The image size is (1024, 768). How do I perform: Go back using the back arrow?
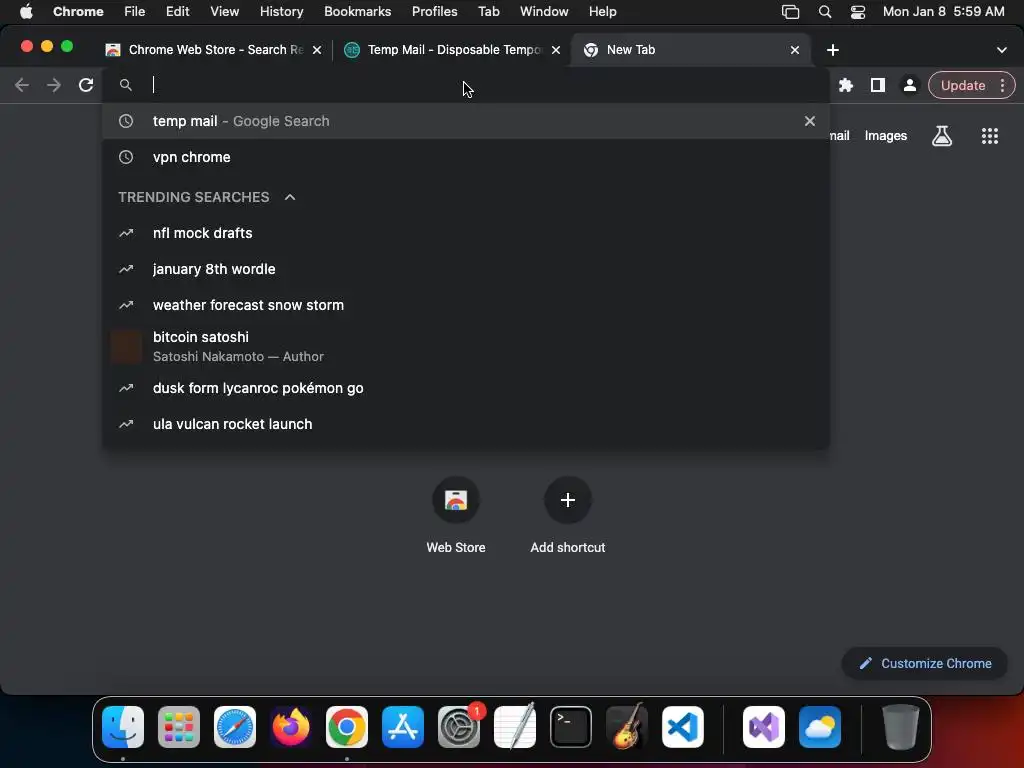(22, 85)
